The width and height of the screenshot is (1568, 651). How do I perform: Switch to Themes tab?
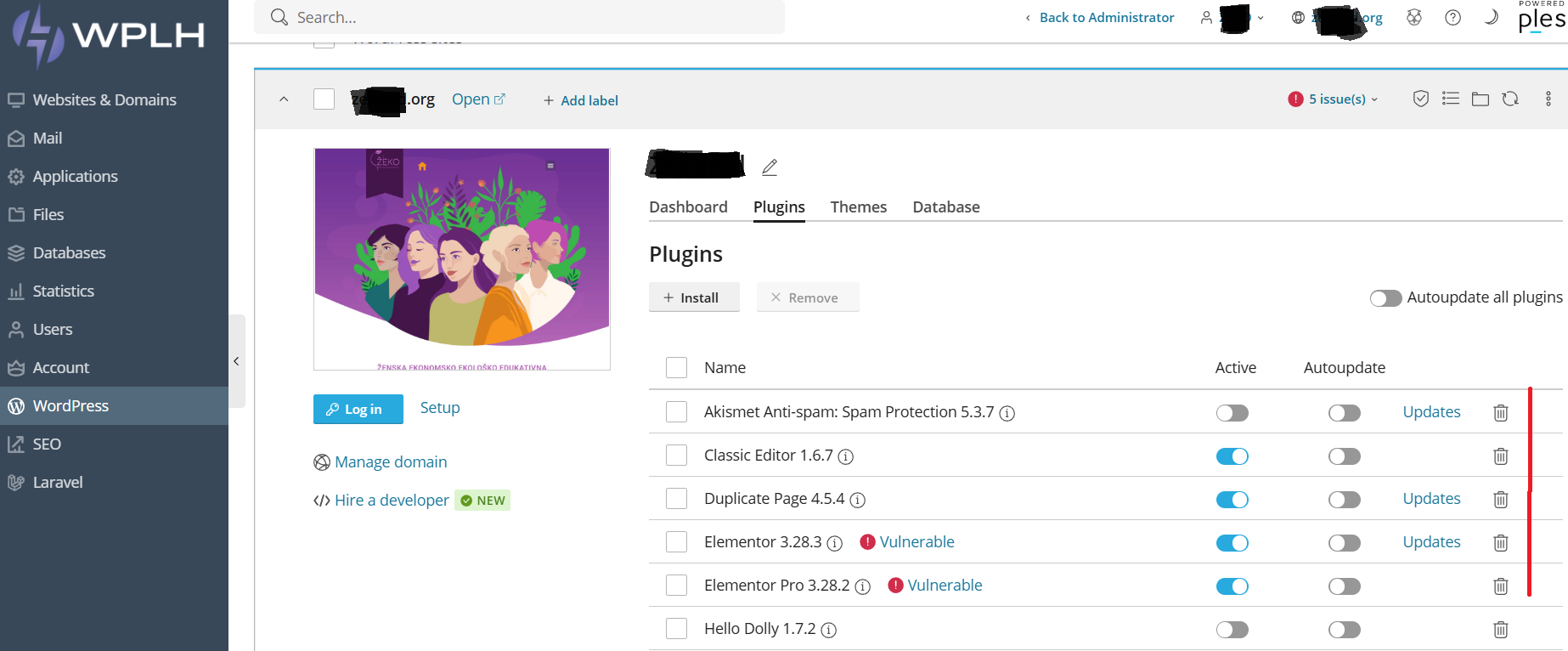[859, 207]
